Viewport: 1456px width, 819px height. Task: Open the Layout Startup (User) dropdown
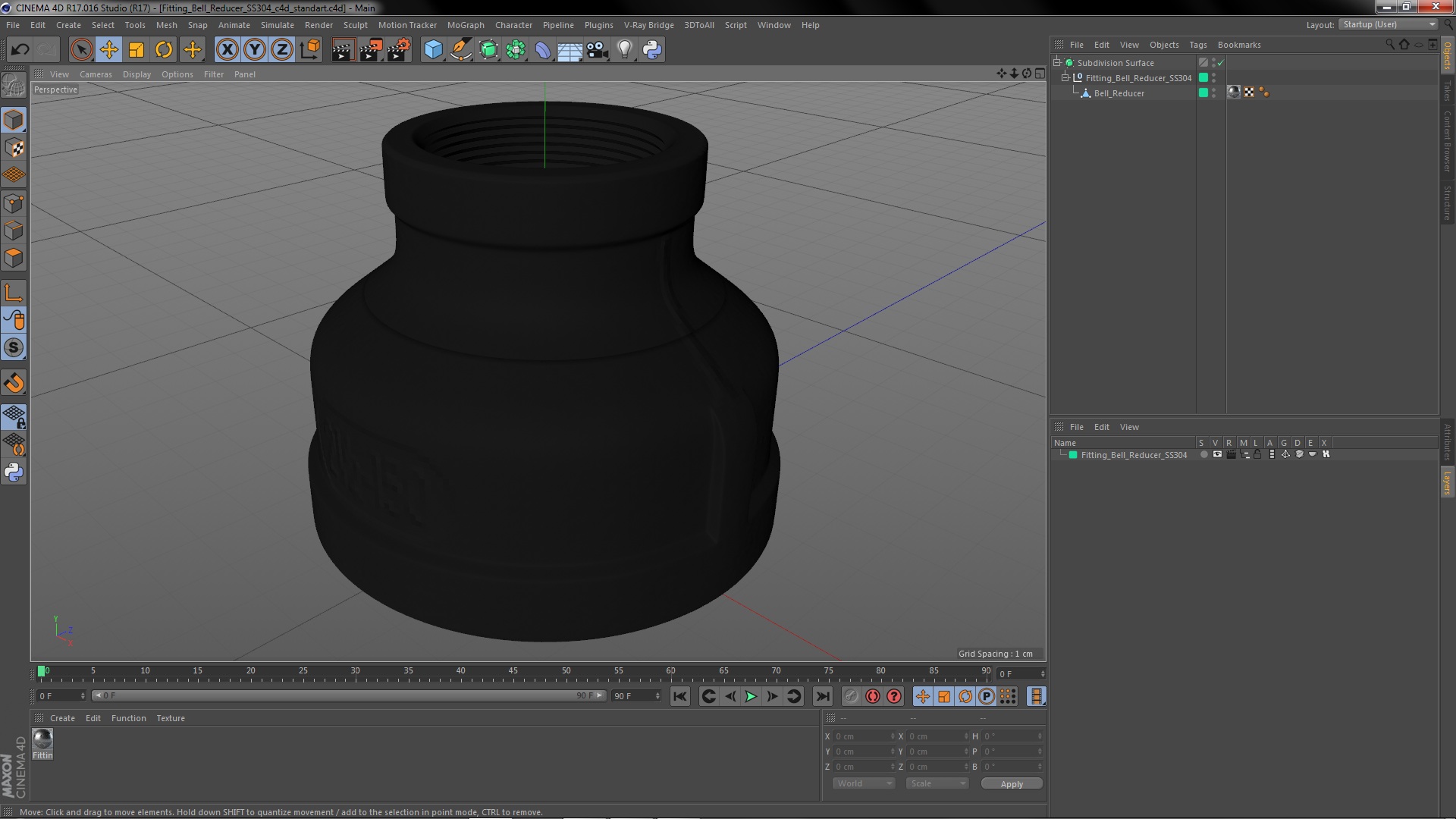click(x=1389, y=25)
